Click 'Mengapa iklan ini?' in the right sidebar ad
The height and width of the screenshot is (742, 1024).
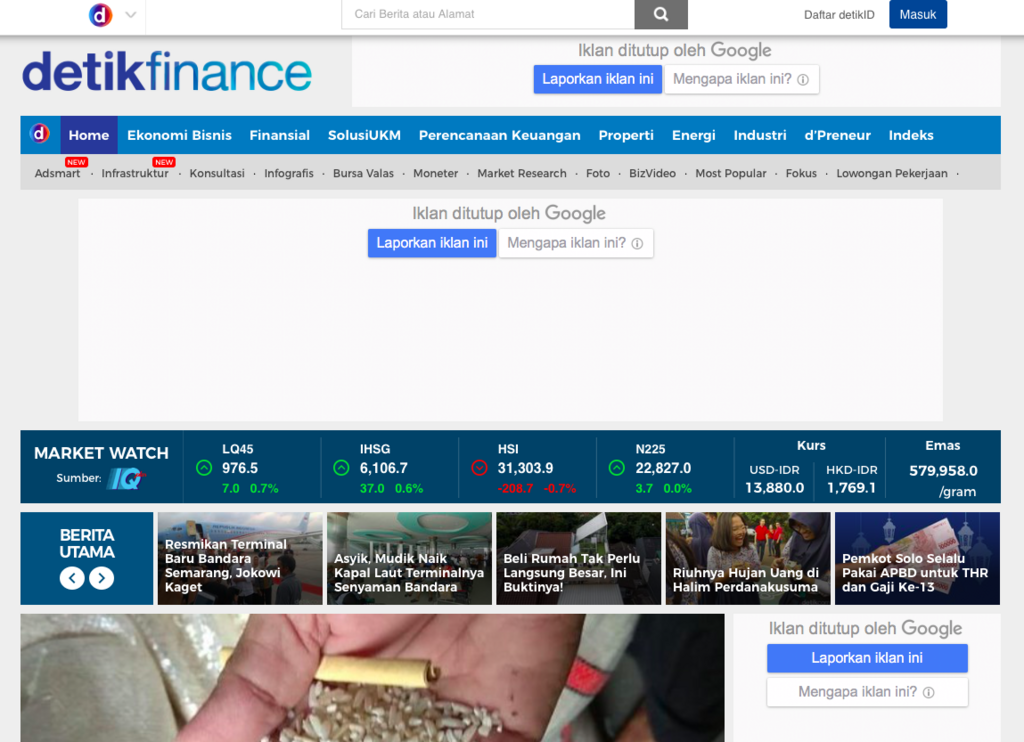click(867, 692)
